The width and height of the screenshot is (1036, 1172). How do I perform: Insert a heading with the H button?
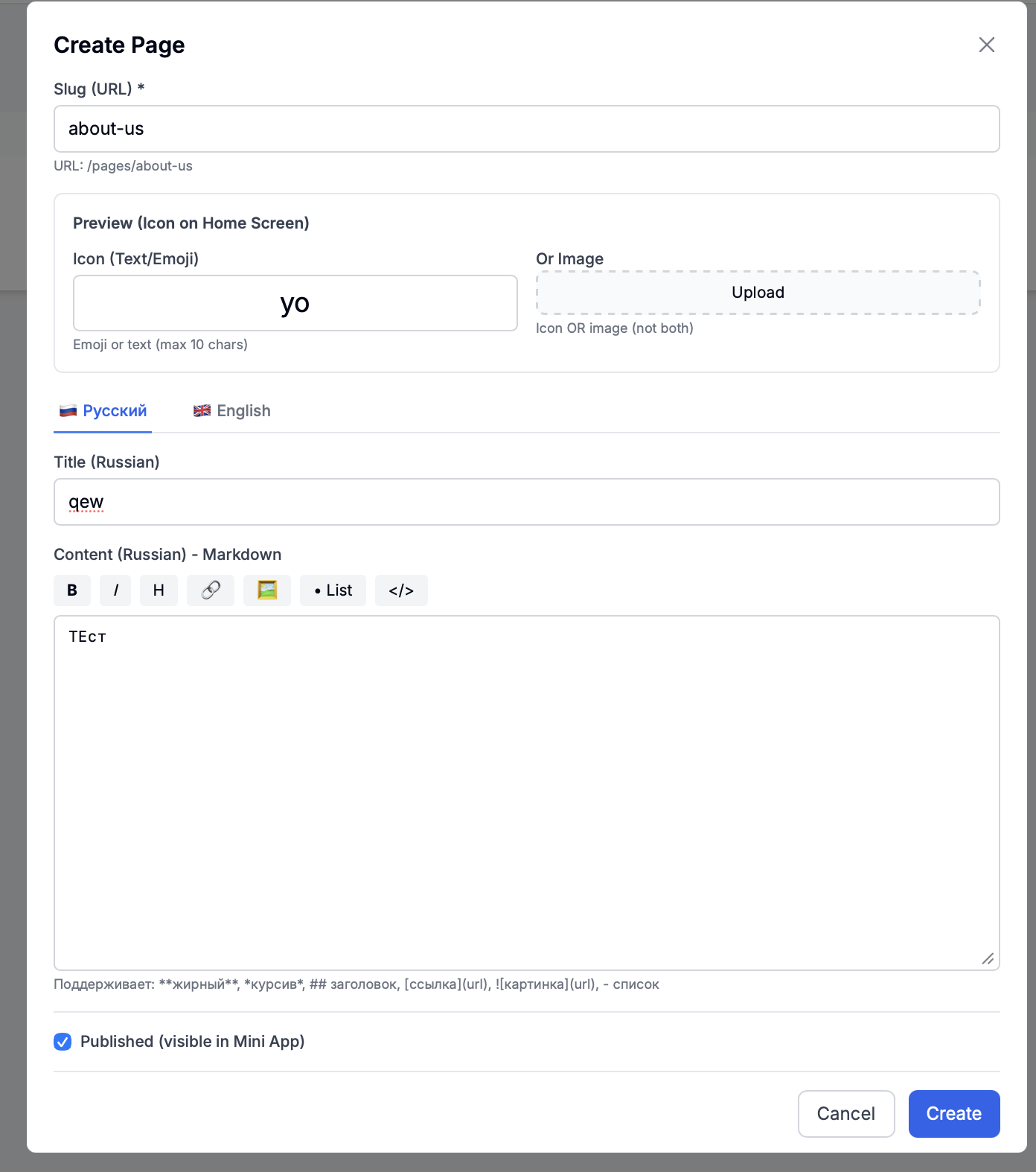159,590
